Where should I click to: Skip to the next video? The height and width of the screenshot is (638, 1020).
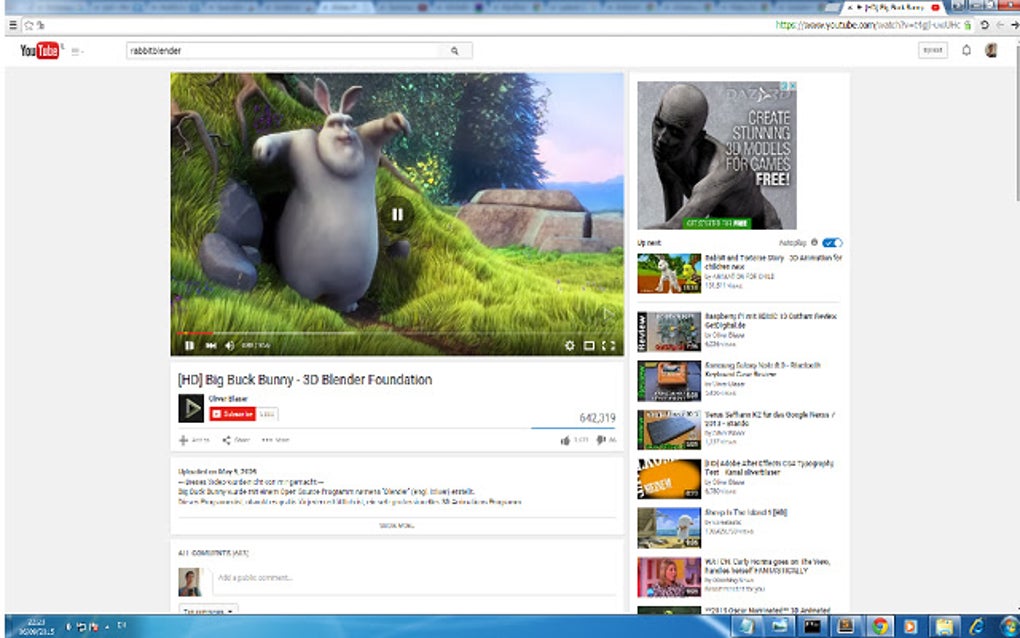pos(209,347)
